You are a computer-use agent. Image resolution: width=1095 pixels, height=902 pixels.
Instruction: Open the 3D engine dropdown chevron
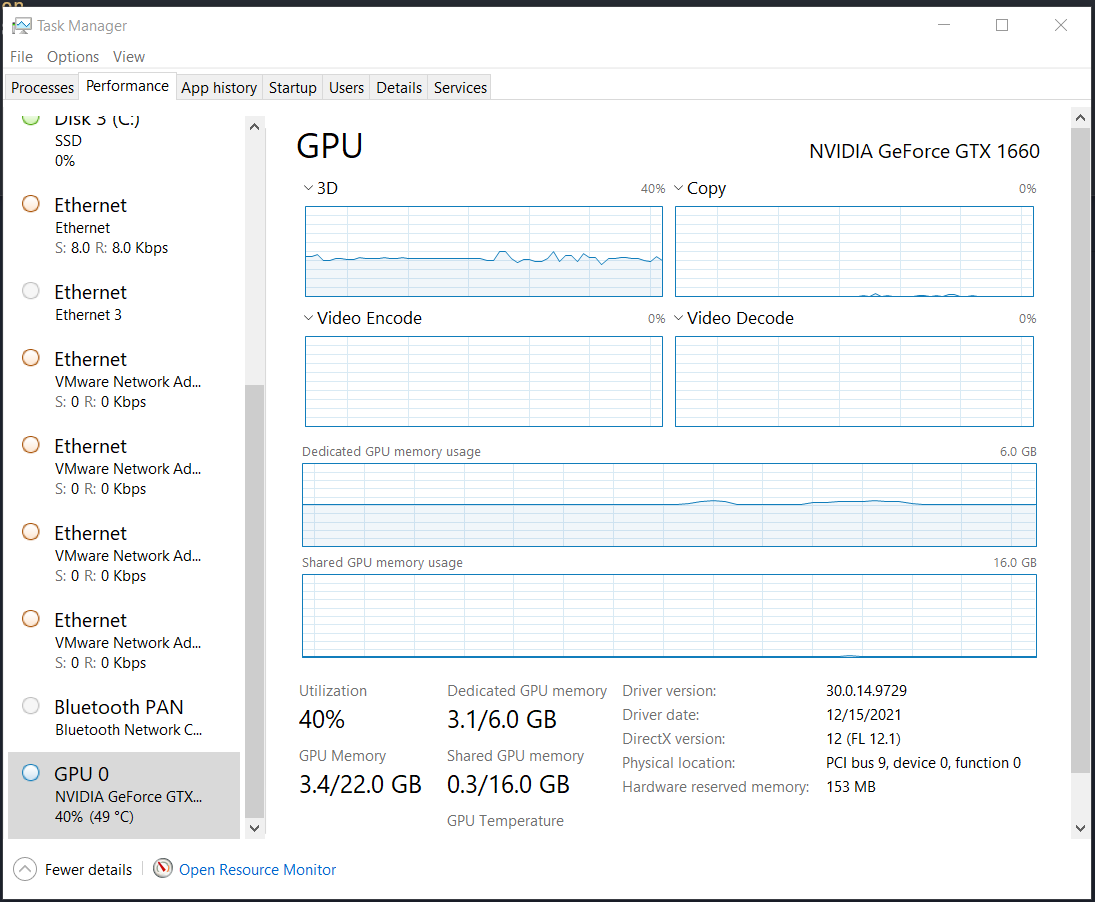308,188
